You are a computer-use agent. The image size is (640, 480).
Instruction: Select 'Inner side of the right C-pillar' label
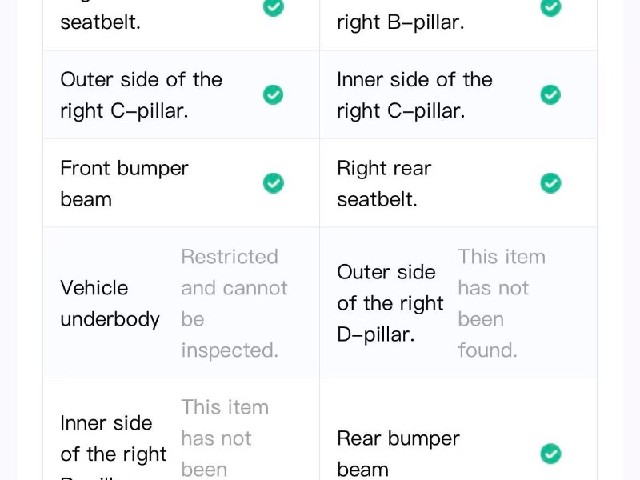click(415, 95)
